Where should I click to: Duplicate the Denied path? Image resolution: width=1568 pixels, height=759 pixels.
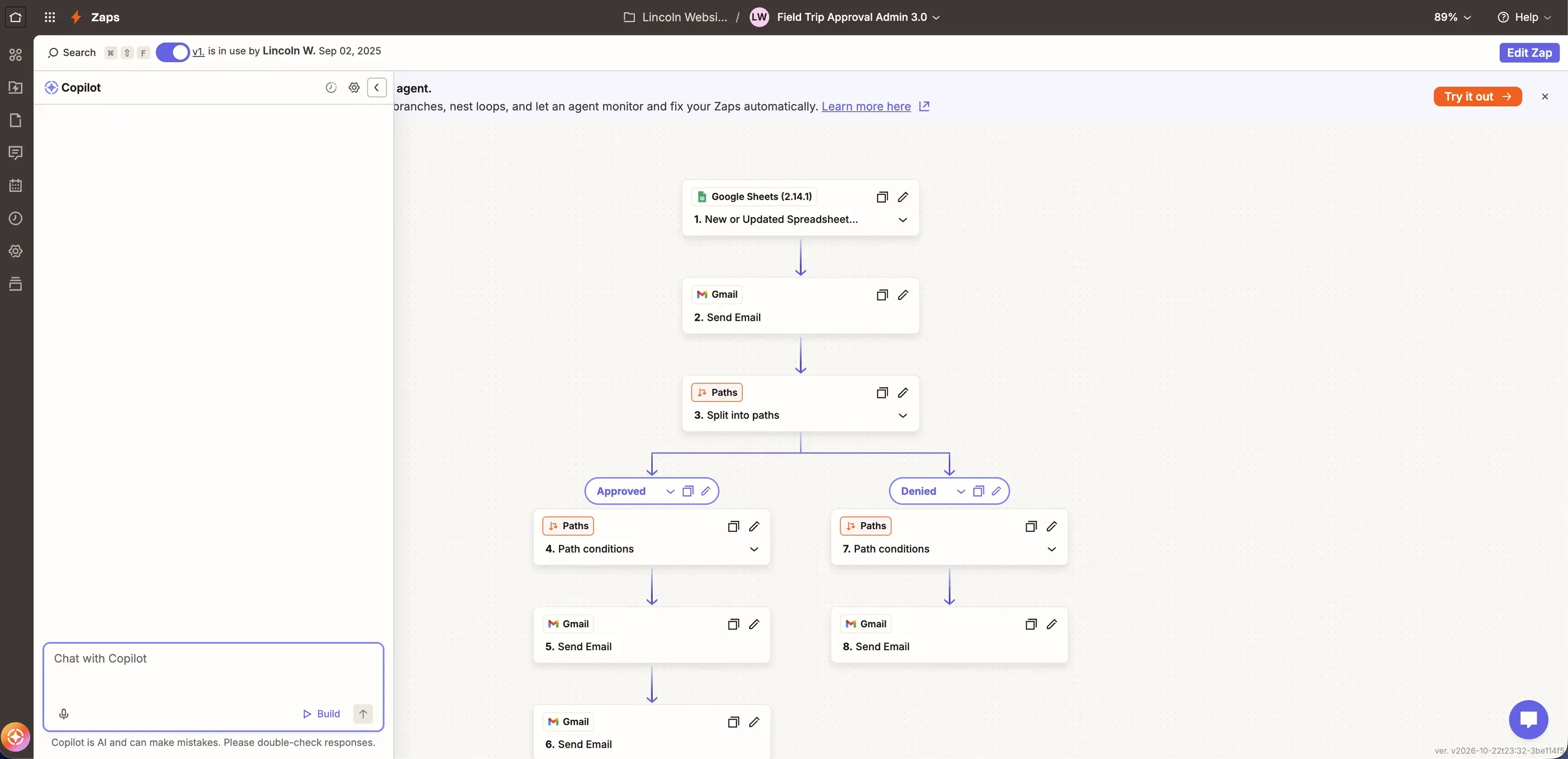pos(979,491)
